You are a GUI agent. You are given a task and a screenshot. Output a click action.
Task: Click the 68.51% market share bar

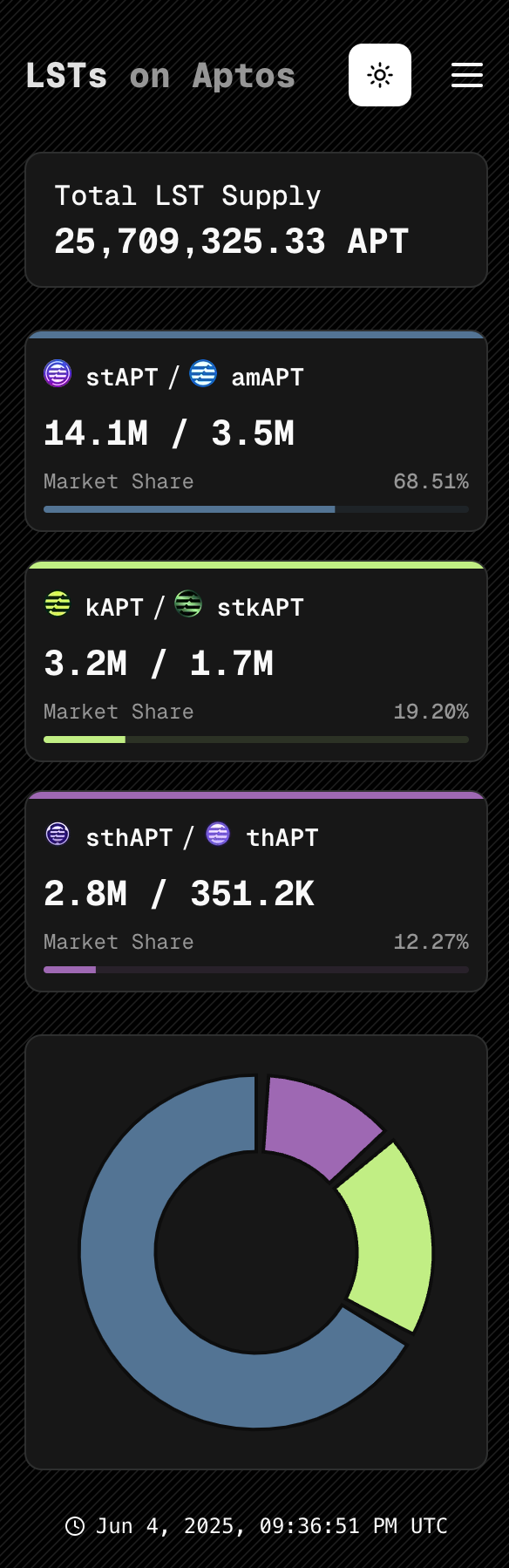click(256, 509)
